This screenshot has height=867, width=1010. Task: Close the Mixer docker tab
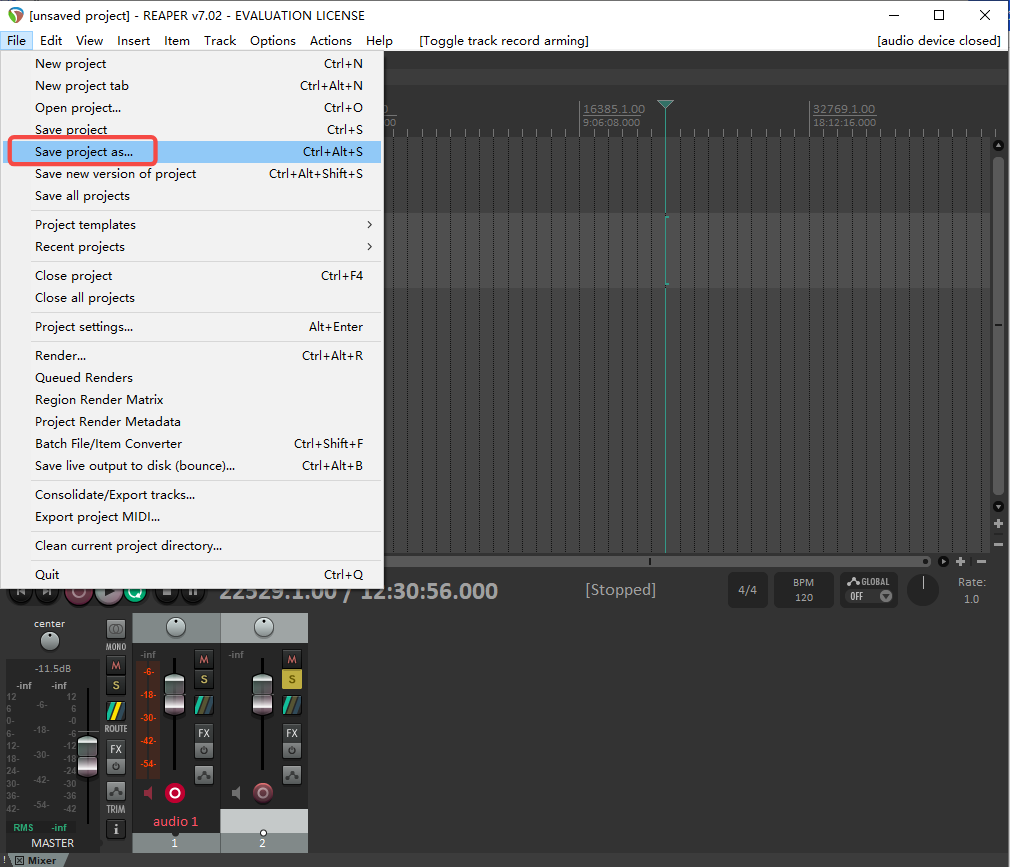(19, 861)
